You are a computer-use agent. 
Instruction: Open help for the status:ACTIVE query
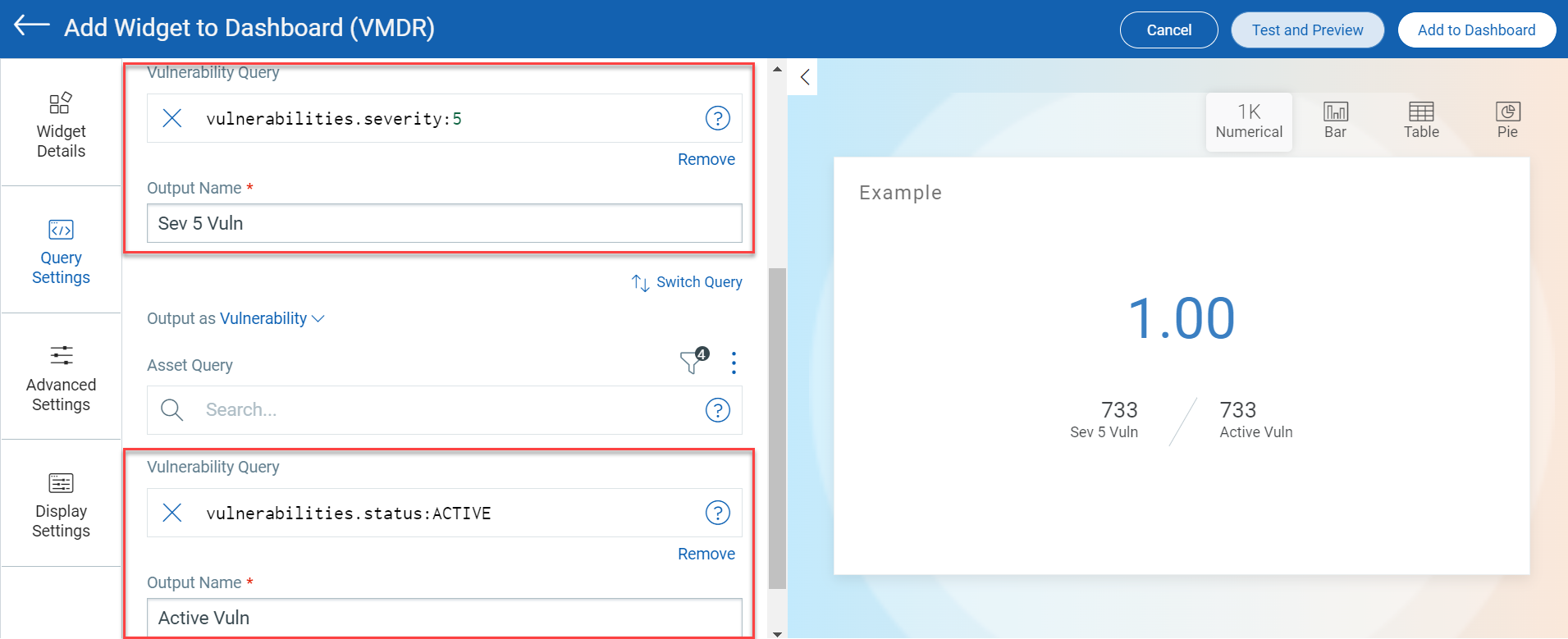coord(717,513)
